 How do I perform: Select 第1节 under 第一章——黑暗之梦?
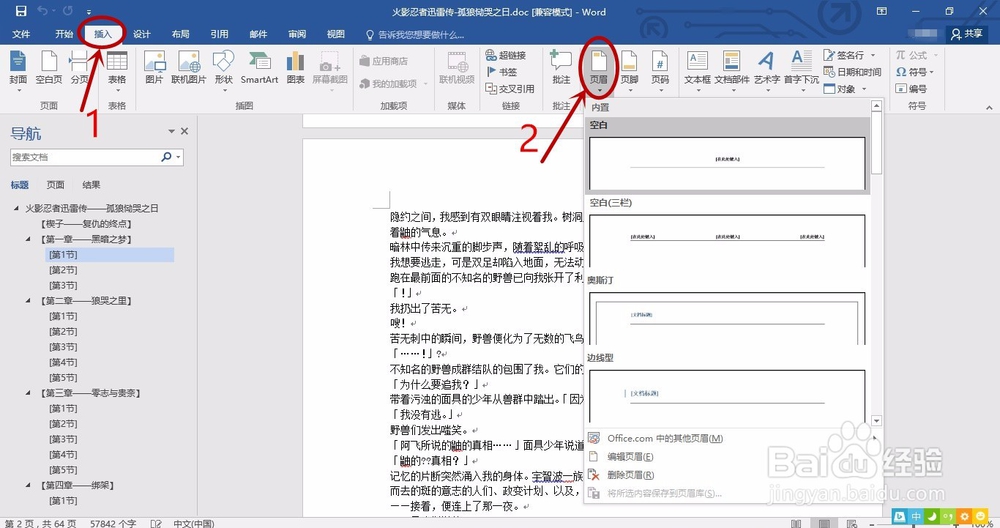62,254
